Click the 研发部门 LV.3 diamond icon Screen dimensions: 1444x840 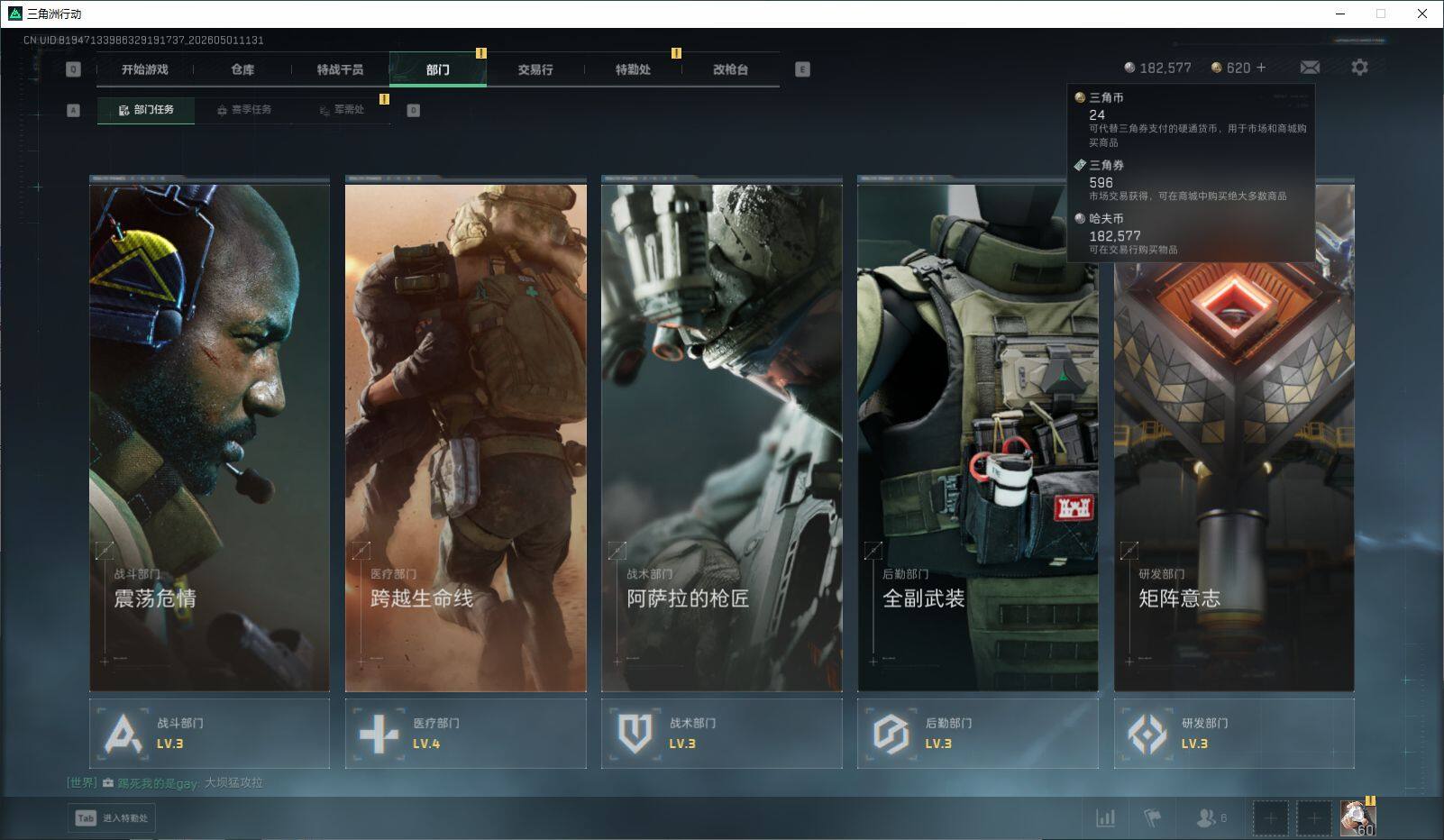(x=1147, y=734)
